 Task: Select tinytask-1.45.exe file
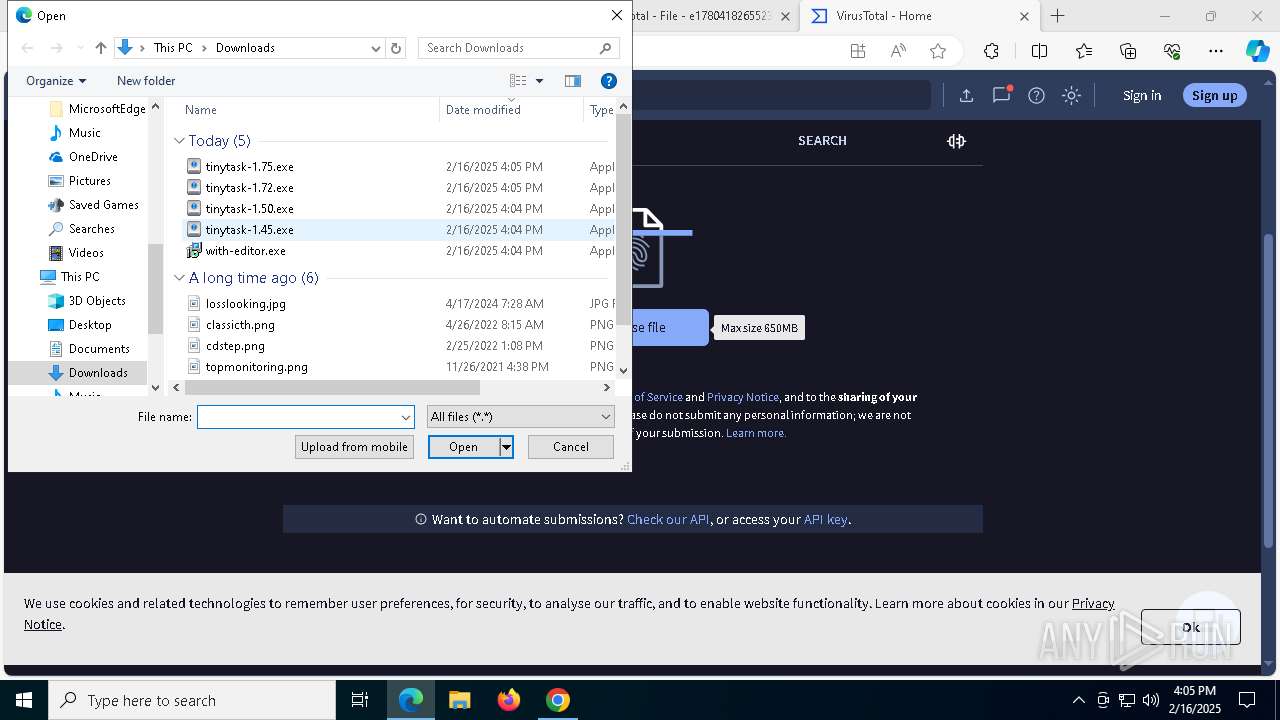249,230
